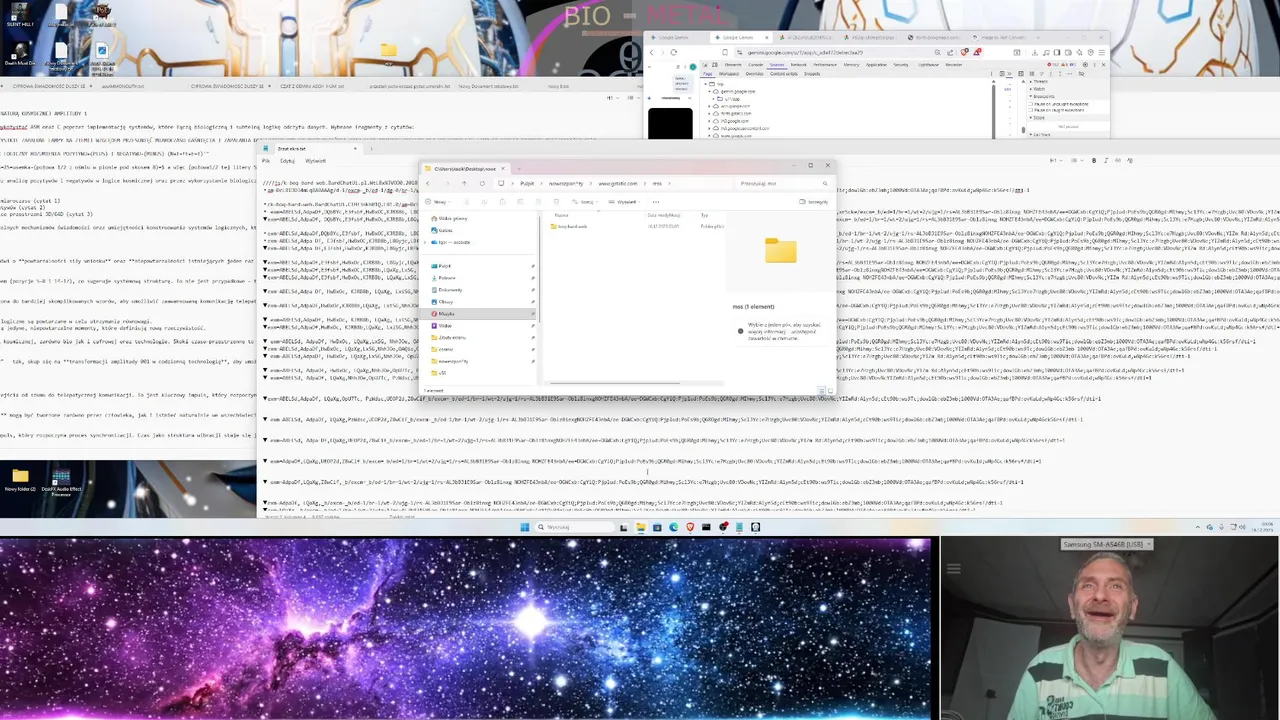Open File Explorer from the taskbar
This screenshot has width=1280, height=720.
point(641,527)
